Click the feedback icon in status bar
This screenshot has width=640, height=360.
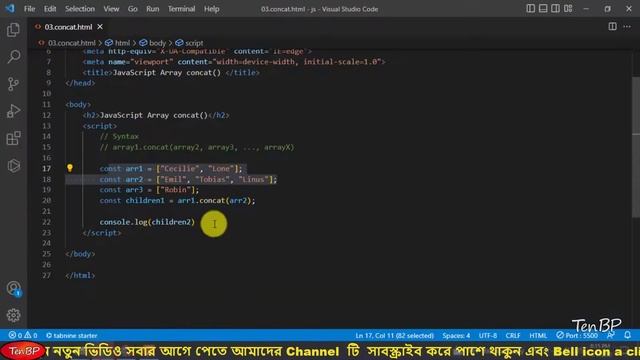click(x=611, y=335)
